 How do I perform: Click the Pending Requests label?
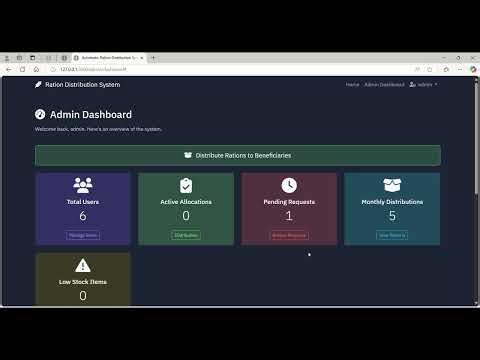pyautogui.click(x=289, y=202)
